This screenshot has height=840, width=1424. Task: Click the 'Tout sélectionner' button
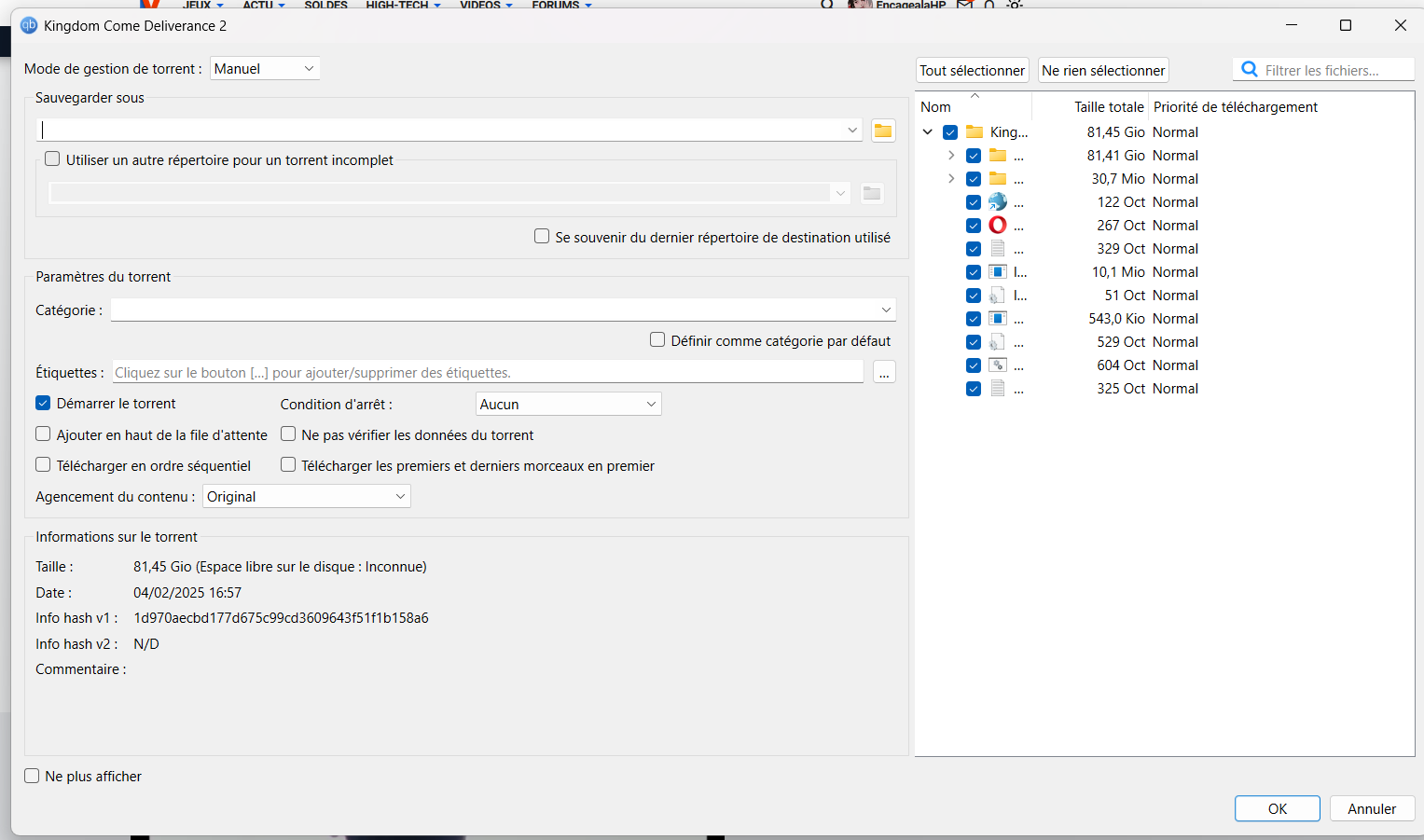pos(972,70)
